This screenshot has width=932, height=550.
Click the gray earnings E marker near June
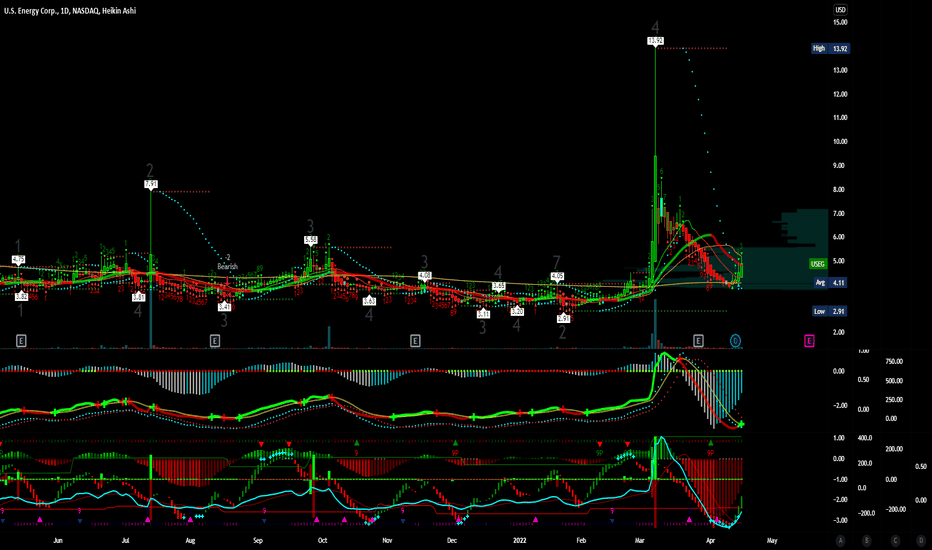pos(21,341)
